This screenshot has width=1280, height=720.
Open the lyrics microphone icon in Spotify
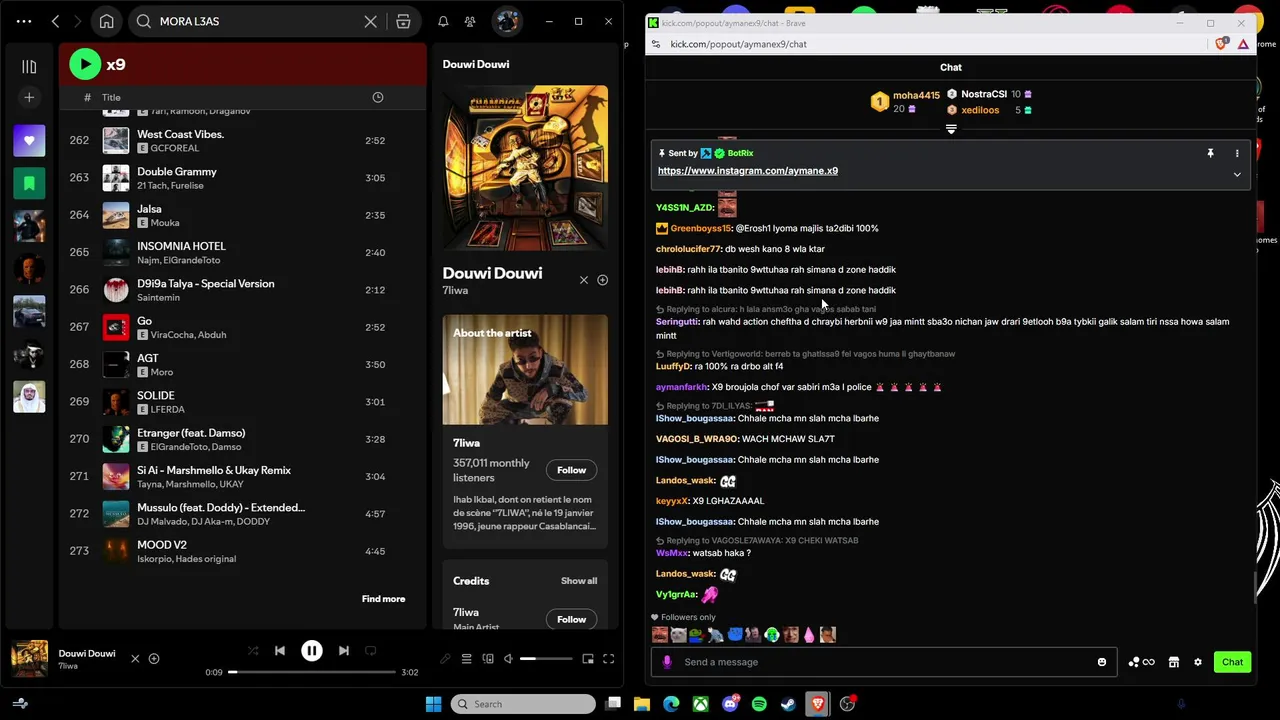[x=445, y=659]
